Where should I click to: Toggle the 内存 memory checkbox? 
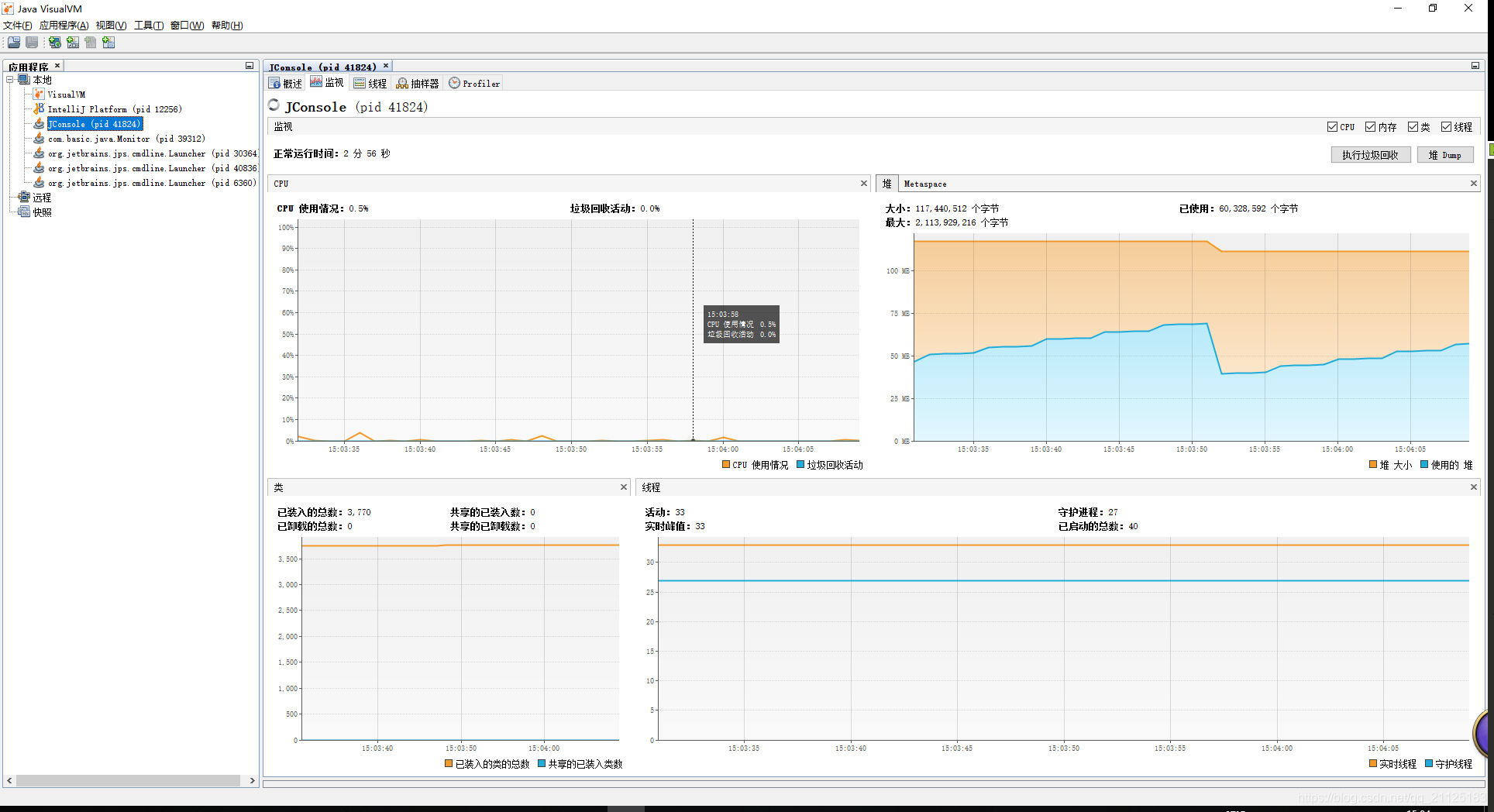tap(1370, 127)
